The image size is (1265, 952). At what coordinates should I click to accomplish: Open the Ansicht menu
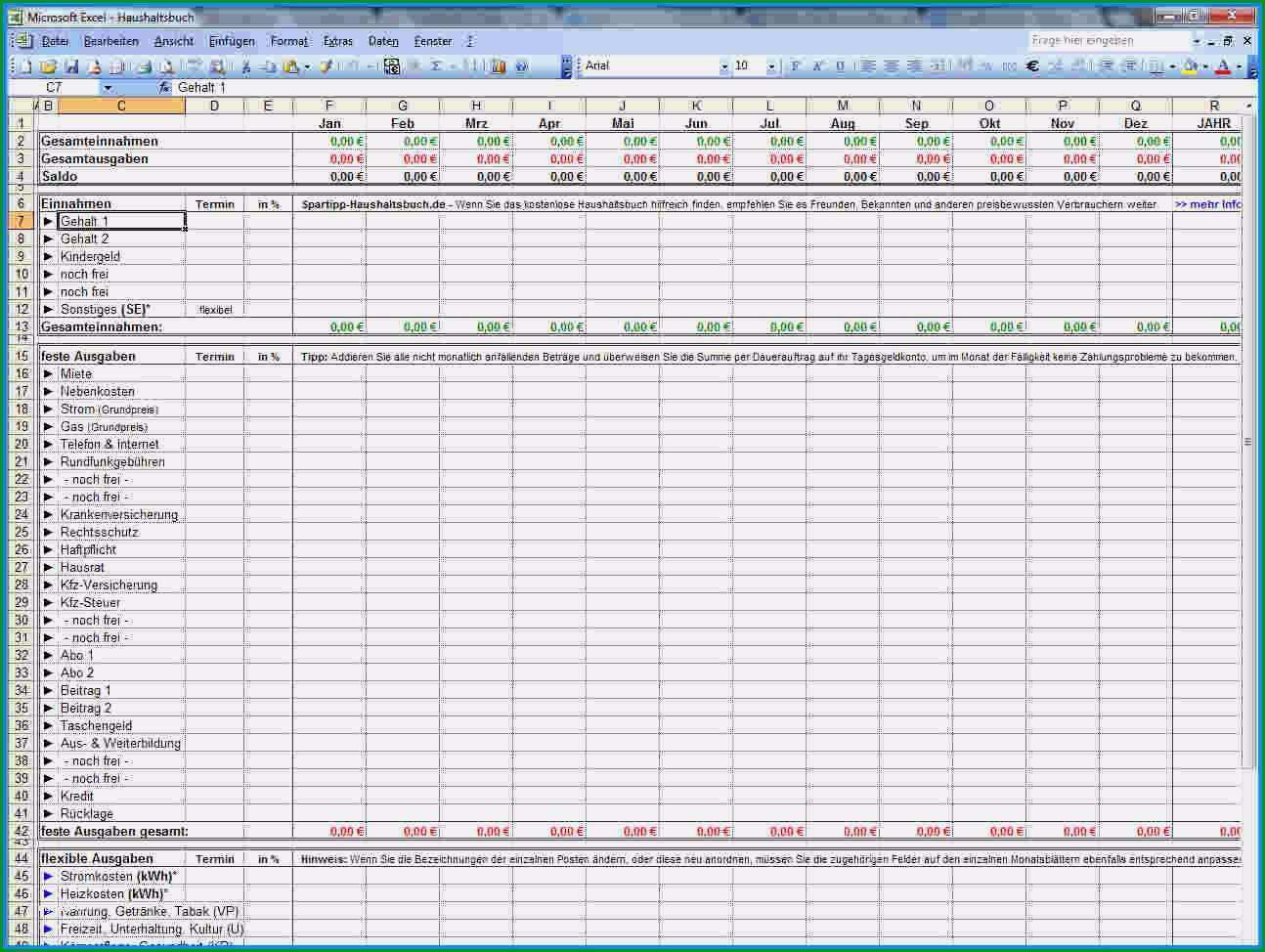pyautogui.click(x=174, y=41)
